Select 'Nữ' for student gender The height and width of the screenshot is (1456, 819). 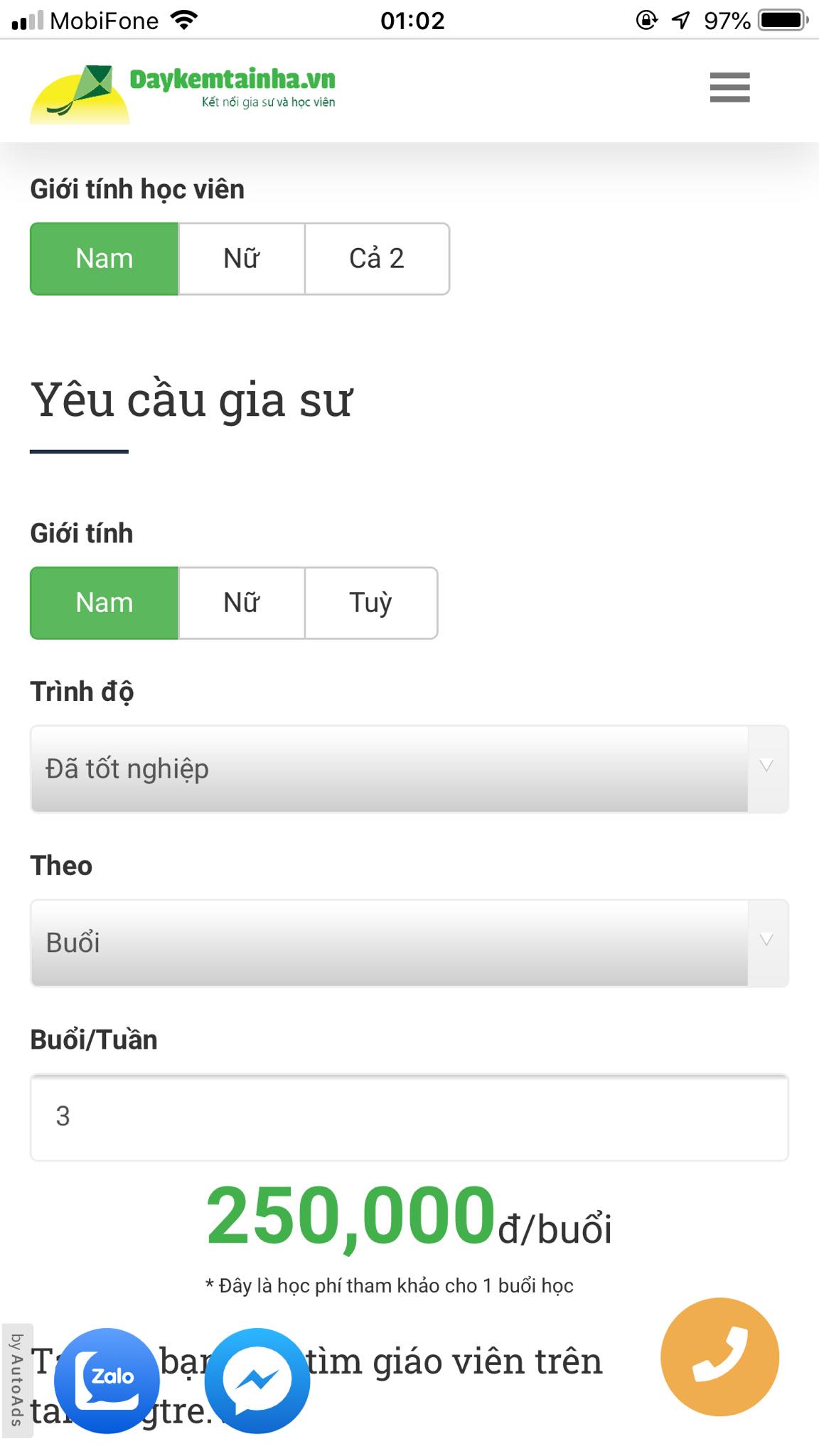[x=242, y=258]
